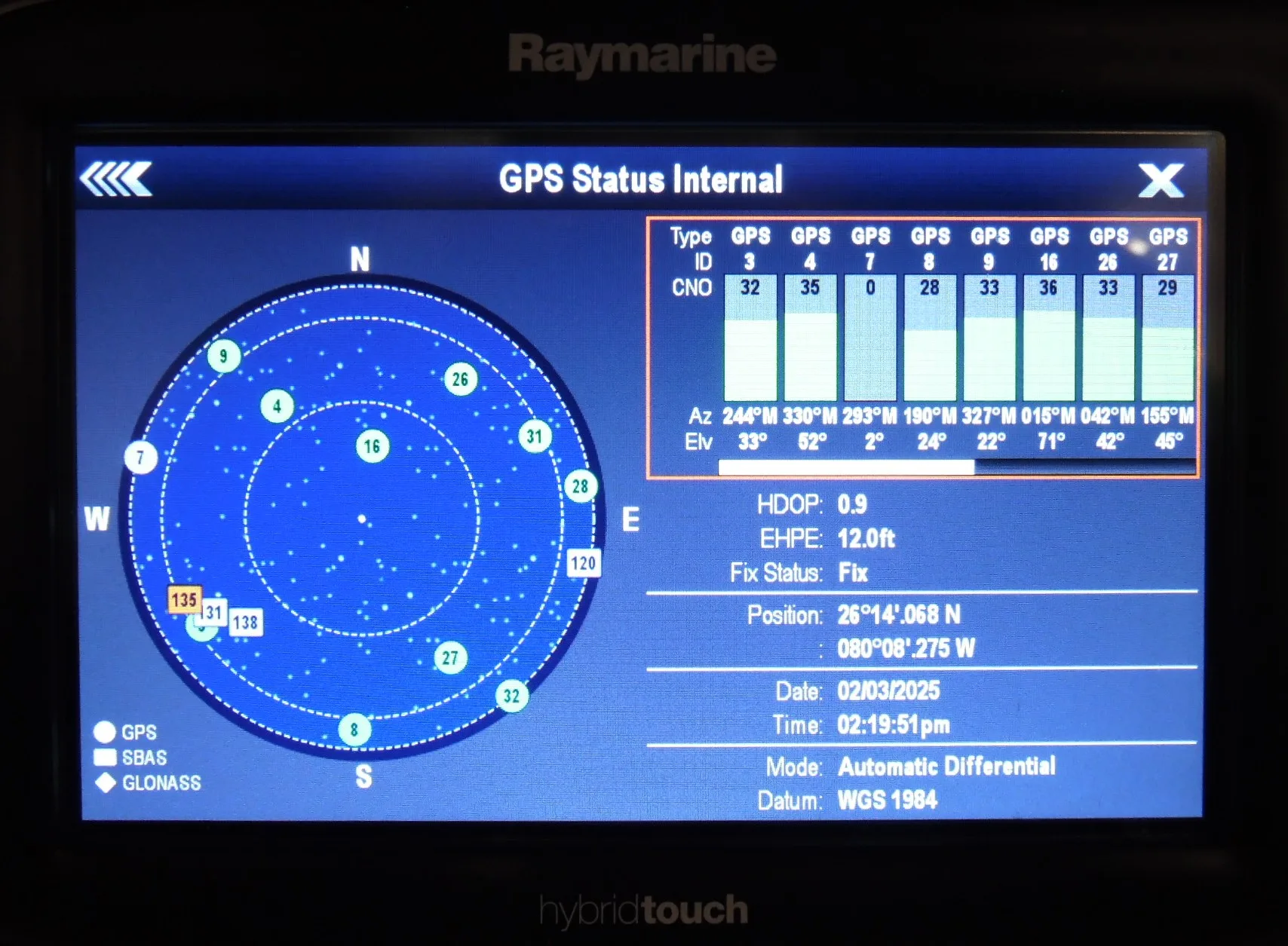Tap GPS satellite 9 on sky view
1288x946 pixels.
(x=223, y=356)
